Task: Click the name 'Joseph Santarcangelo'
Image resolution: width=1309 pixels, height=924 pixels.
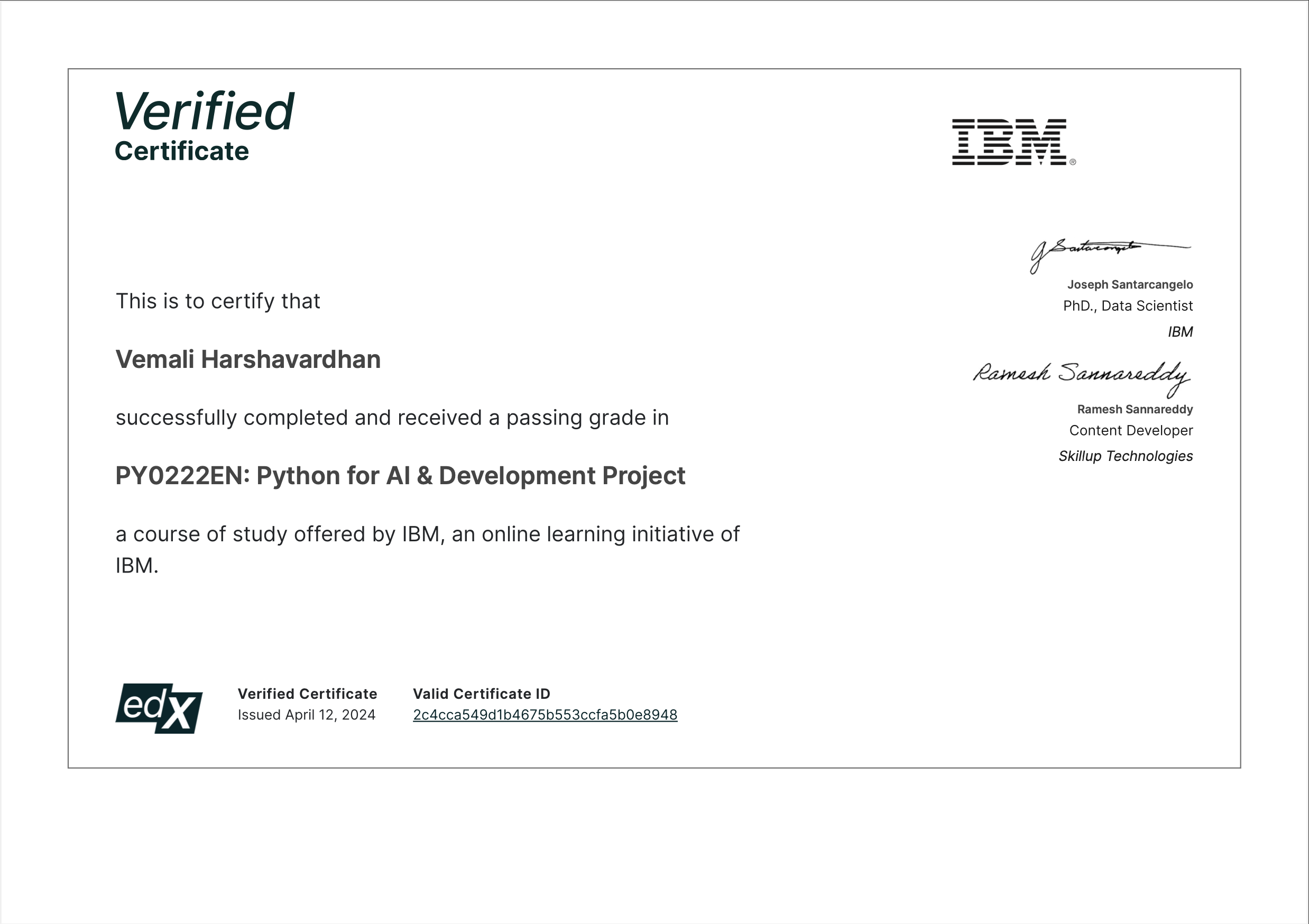Action: pos(1130,284)
